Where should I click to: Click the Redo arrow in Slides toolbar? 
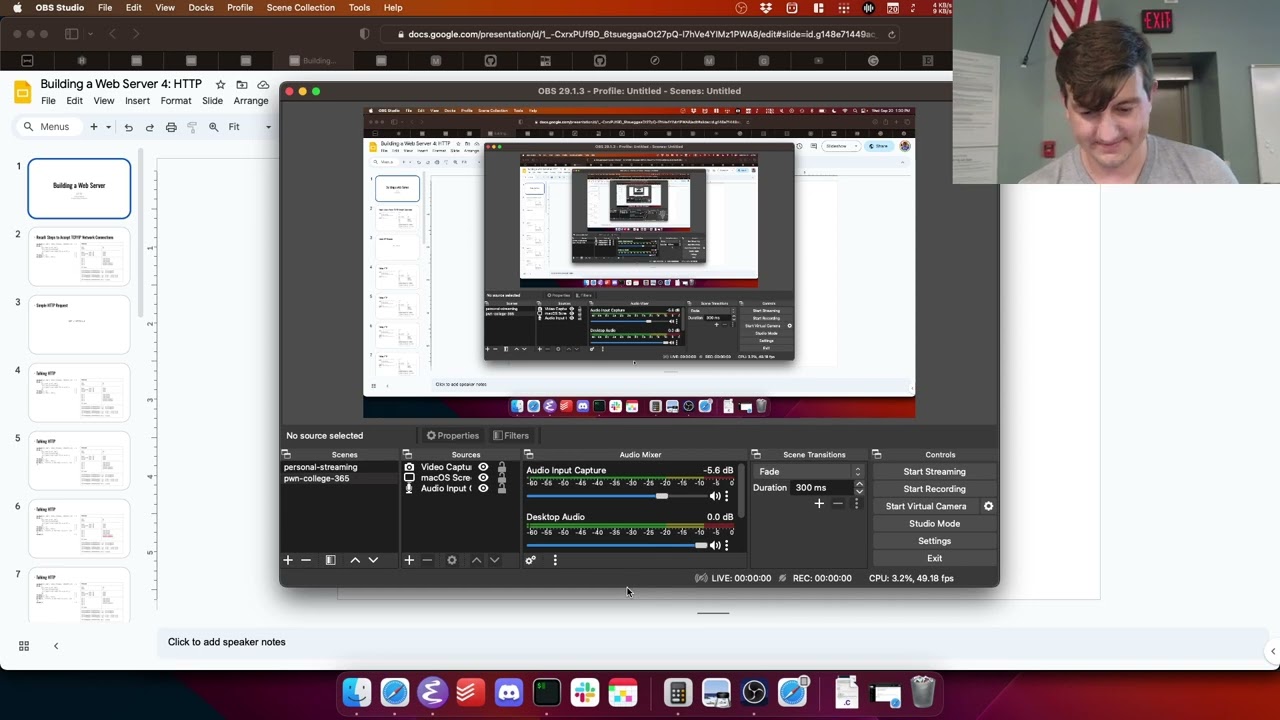tap(150, 127)
